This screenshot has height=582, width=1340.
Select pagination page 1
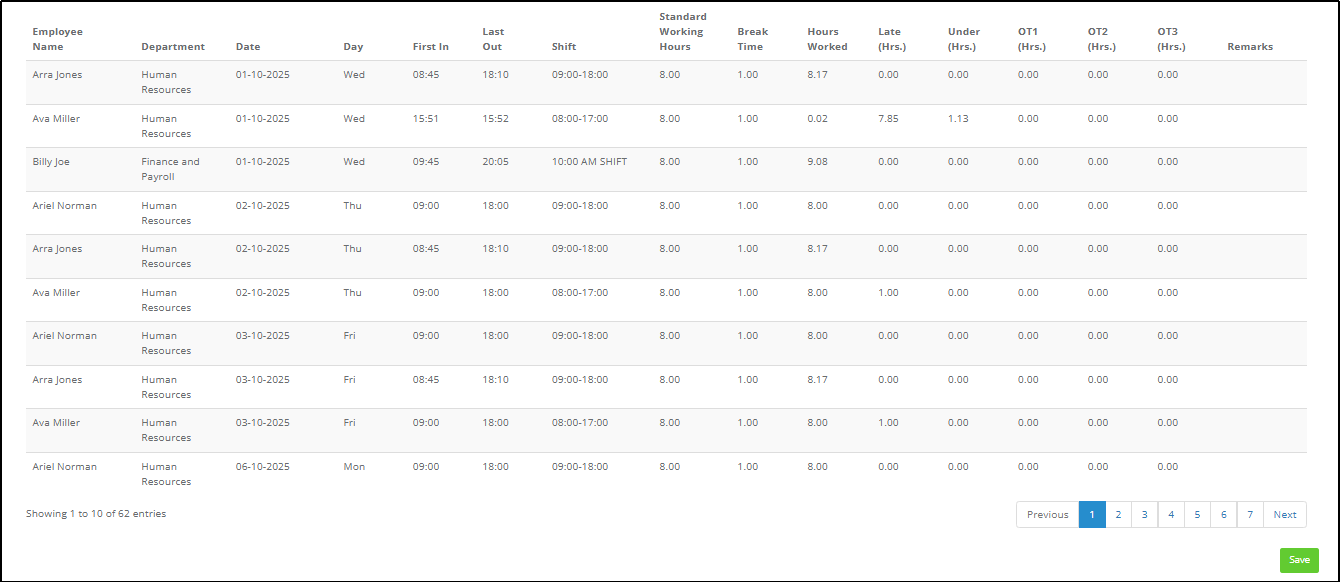1092,514
